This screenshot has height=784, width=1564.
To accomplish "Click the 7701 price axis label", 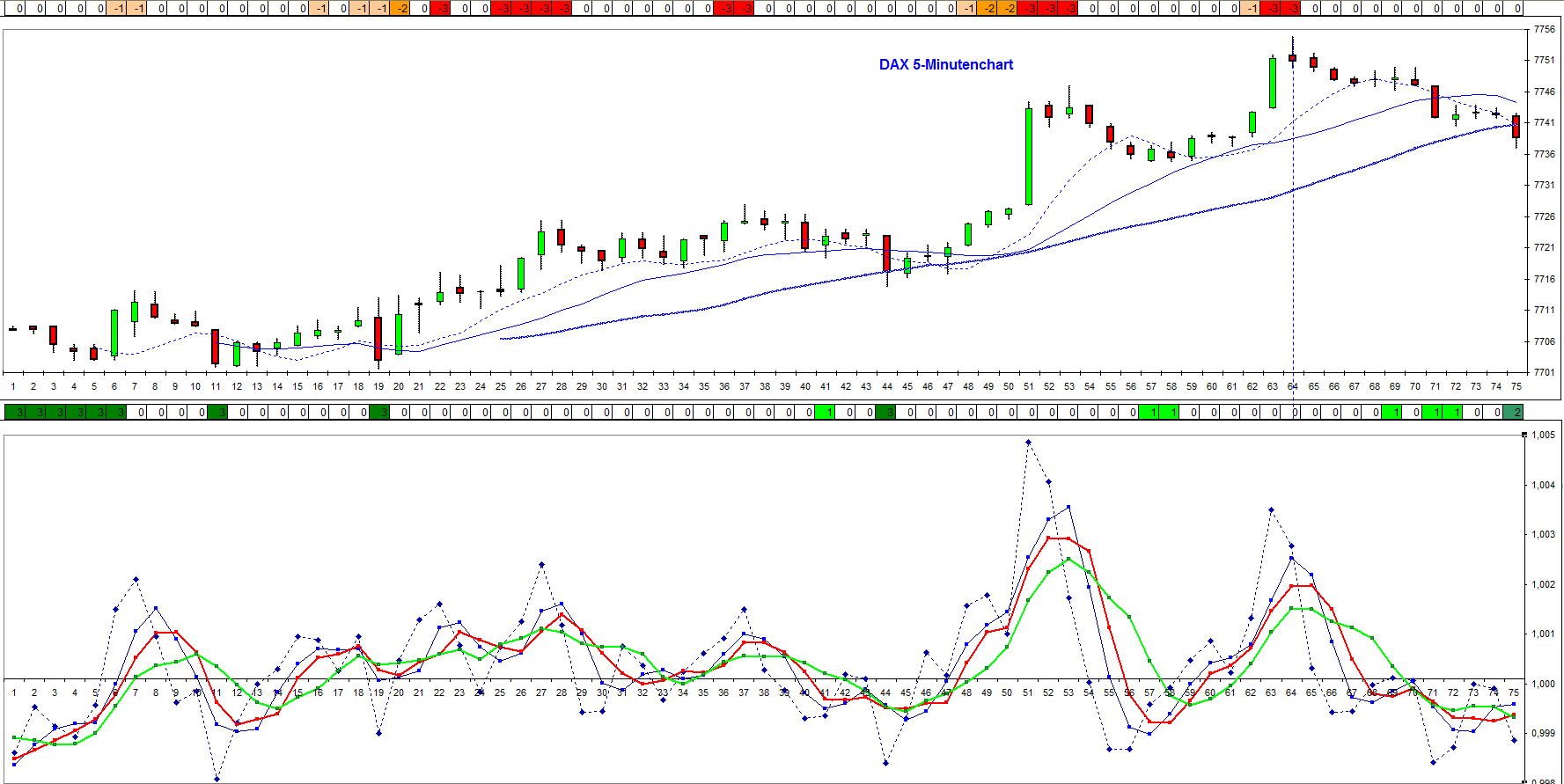I will [1543, 372].
